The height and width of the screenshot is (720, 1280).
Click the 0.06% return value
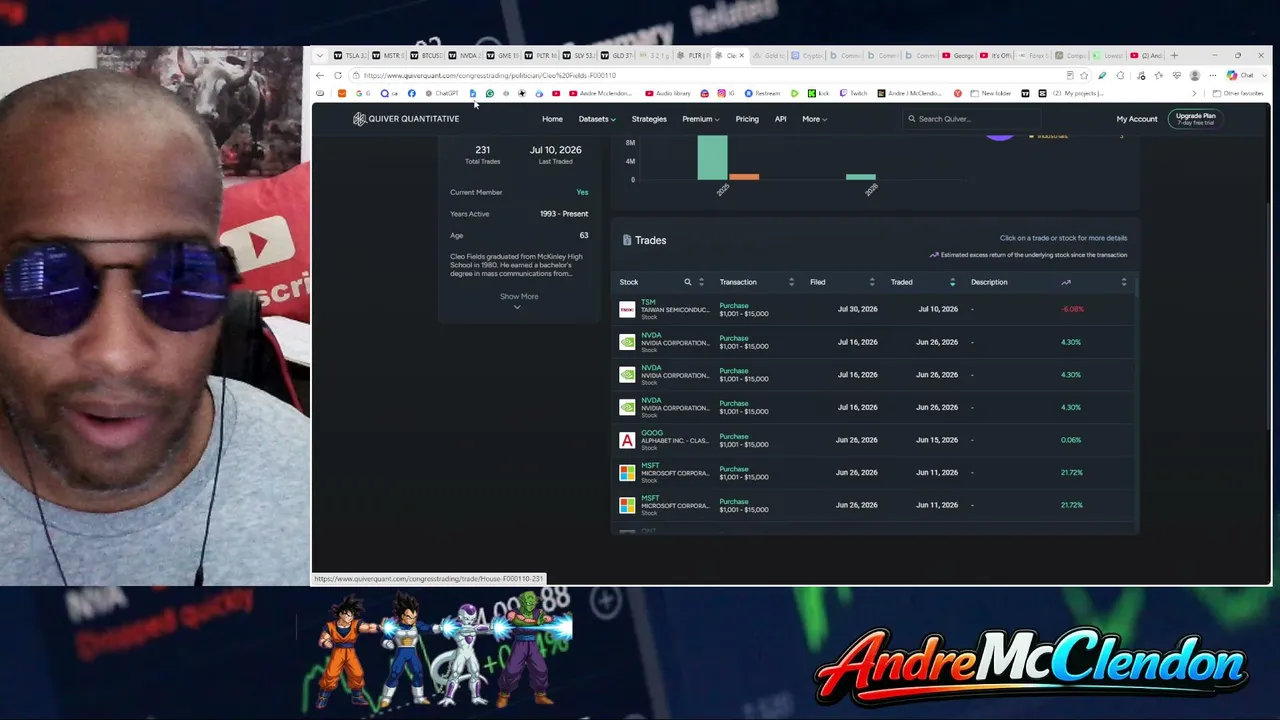coord(1071,440)
